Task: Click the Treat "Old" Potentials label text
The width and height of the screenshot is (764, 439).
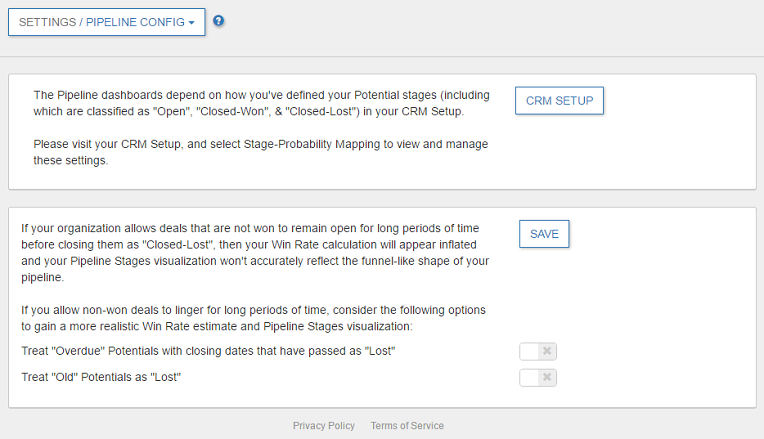Action: (100, 378)
